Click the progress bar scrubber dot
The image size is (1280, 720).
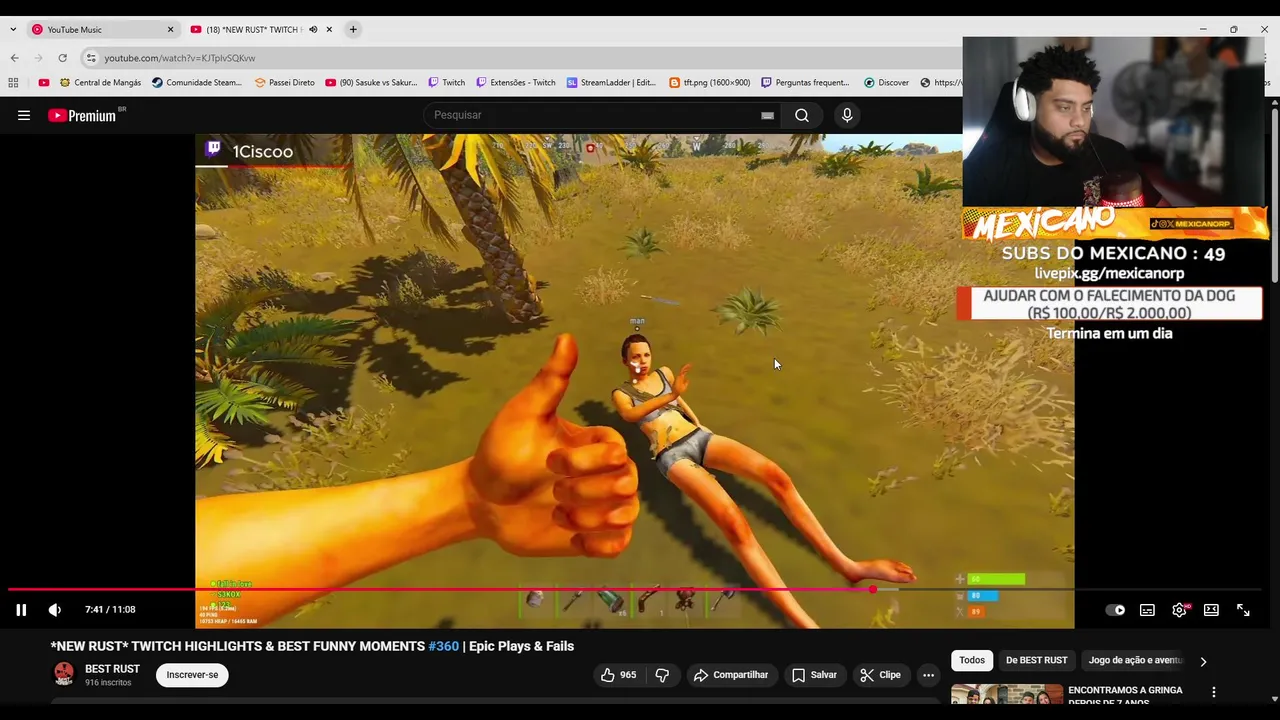pos(873,590)
